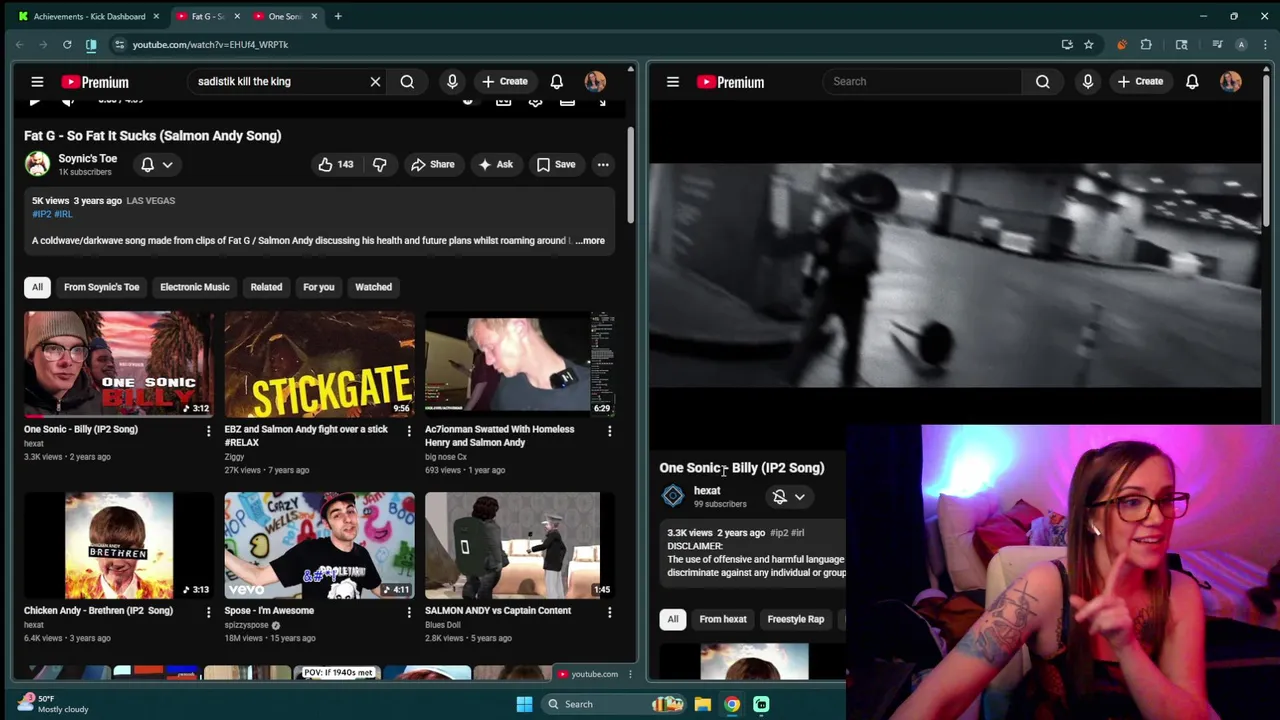Expand notification options chevron for hexat
The width and height of the screenshot is (1280, 720).
[x=800, y=496]
